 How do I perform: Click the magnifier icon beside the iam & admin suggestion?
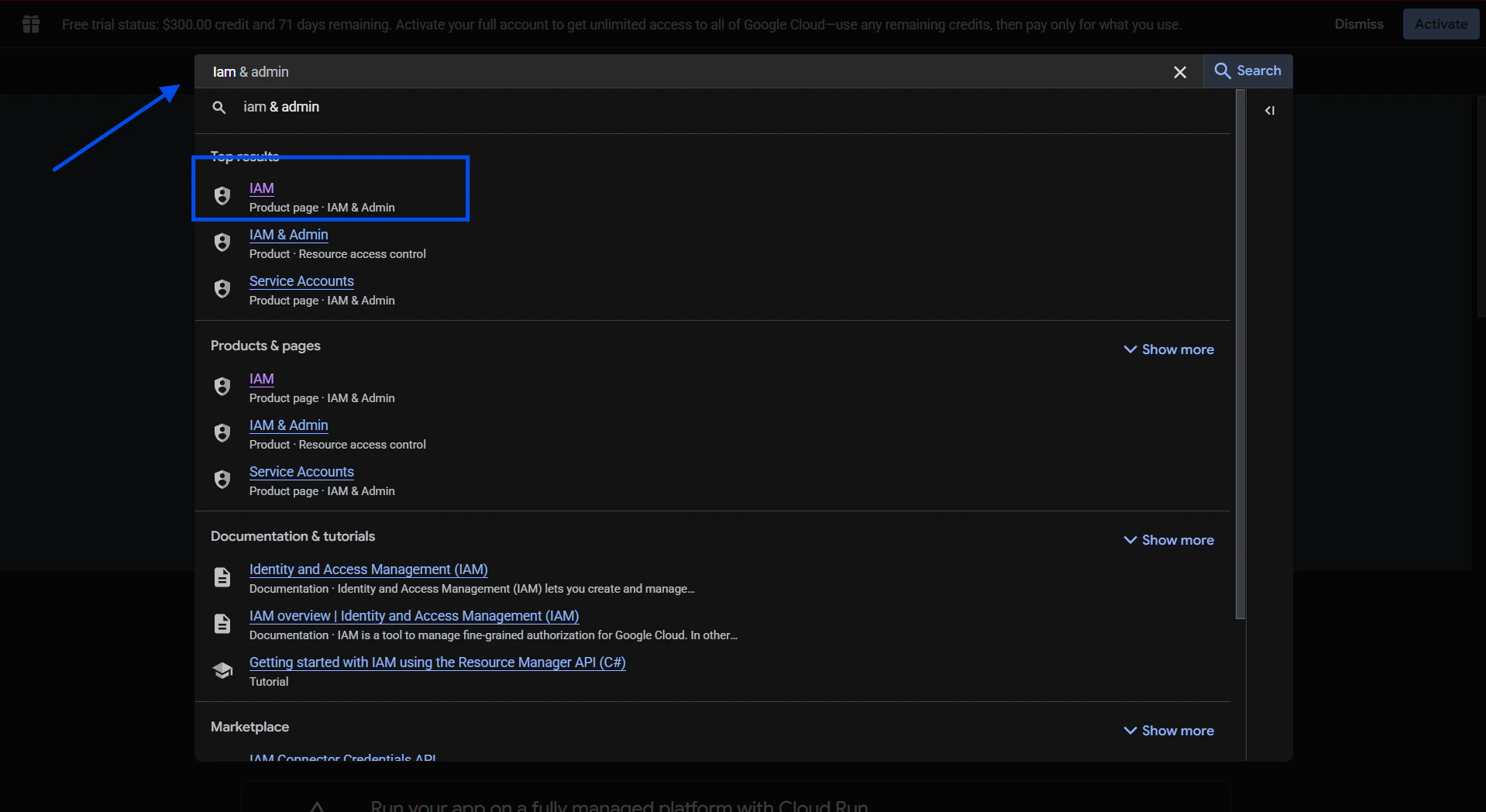(219, 108)
